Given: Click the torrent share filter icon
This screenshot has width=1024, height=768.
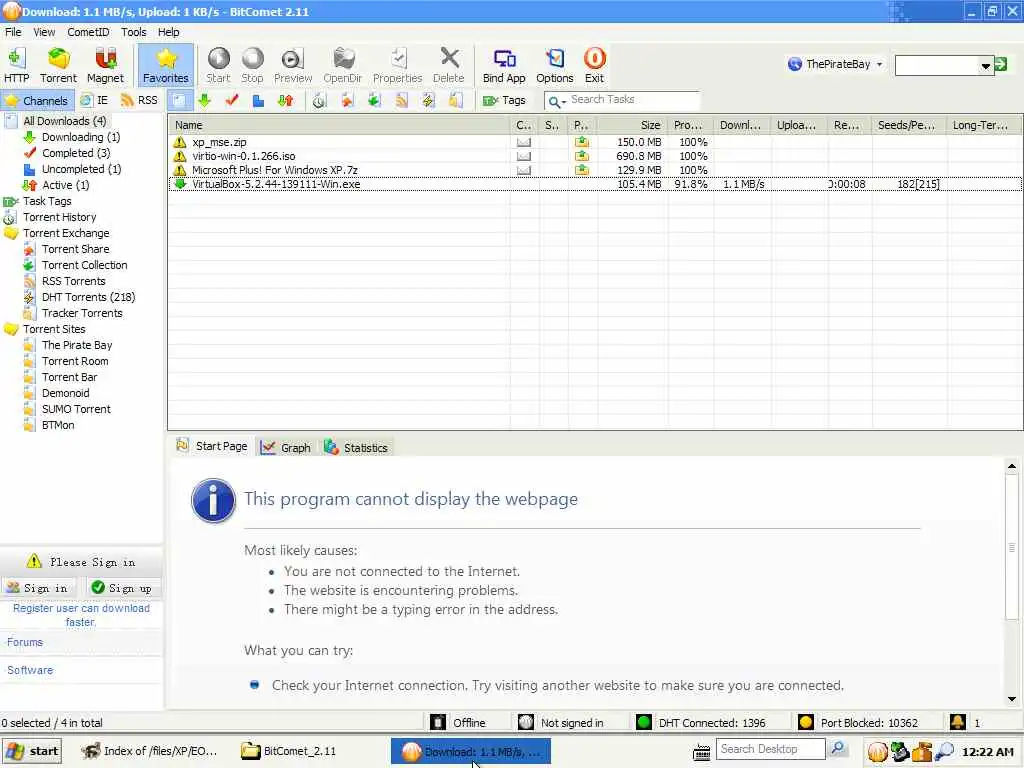Looking at the screenshot, I should [x=347, y=101].
